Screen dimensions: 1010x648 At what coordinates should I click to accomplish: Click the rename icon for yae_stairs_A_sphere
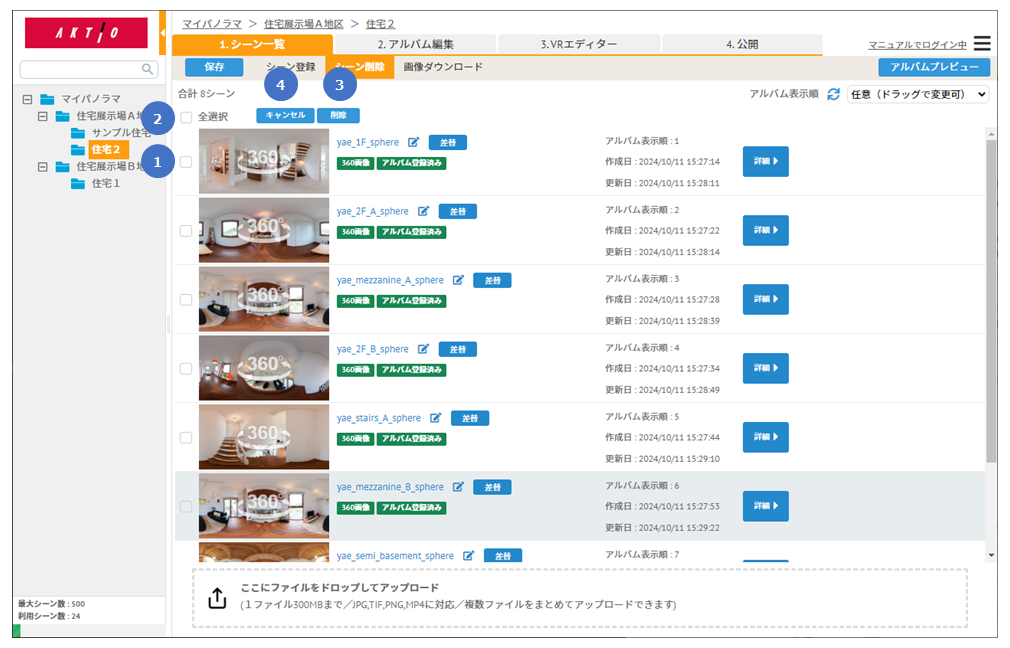(435, 418)
